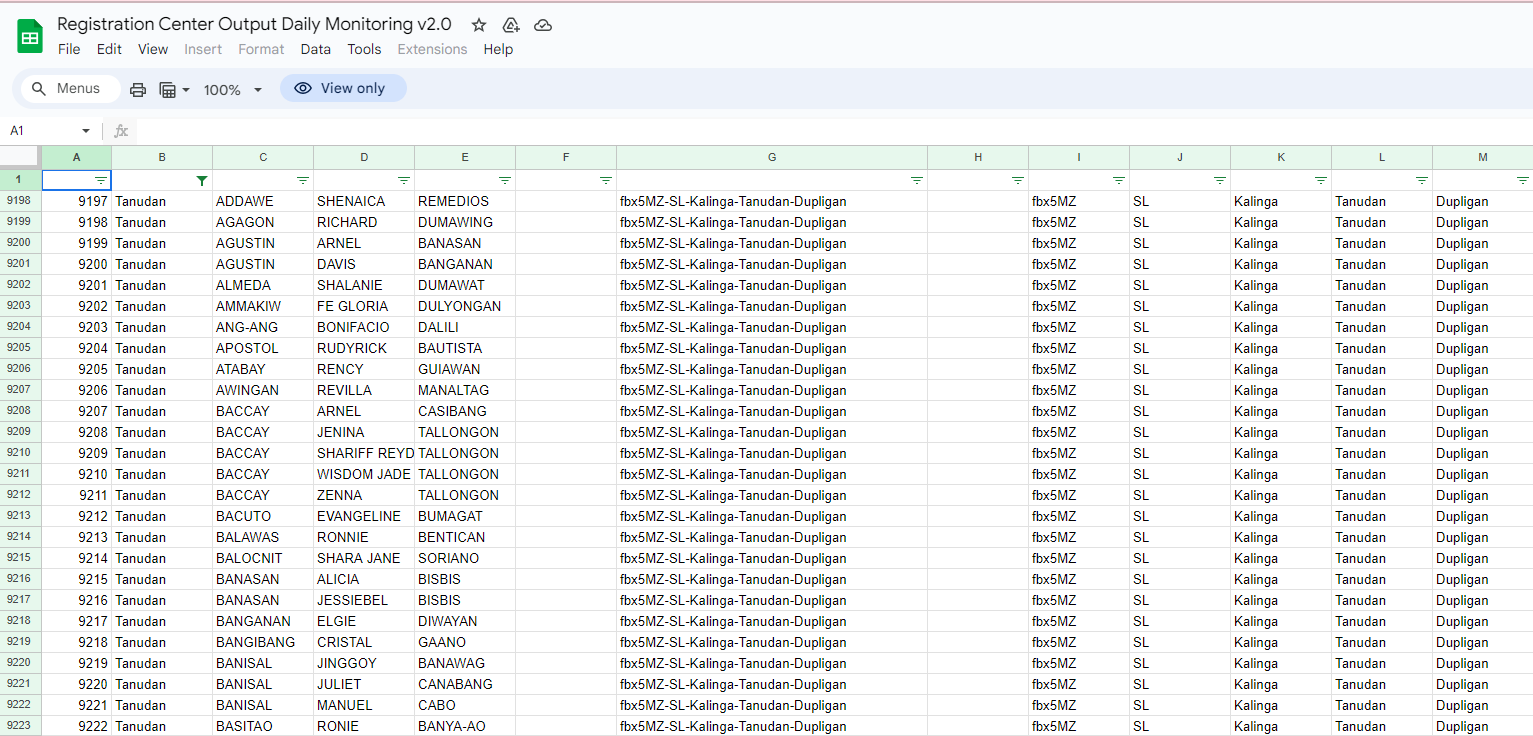This screenshot has height=736, width=1533.
Task: Click the cell reading BONIFACIO
Action: (364, 327)
